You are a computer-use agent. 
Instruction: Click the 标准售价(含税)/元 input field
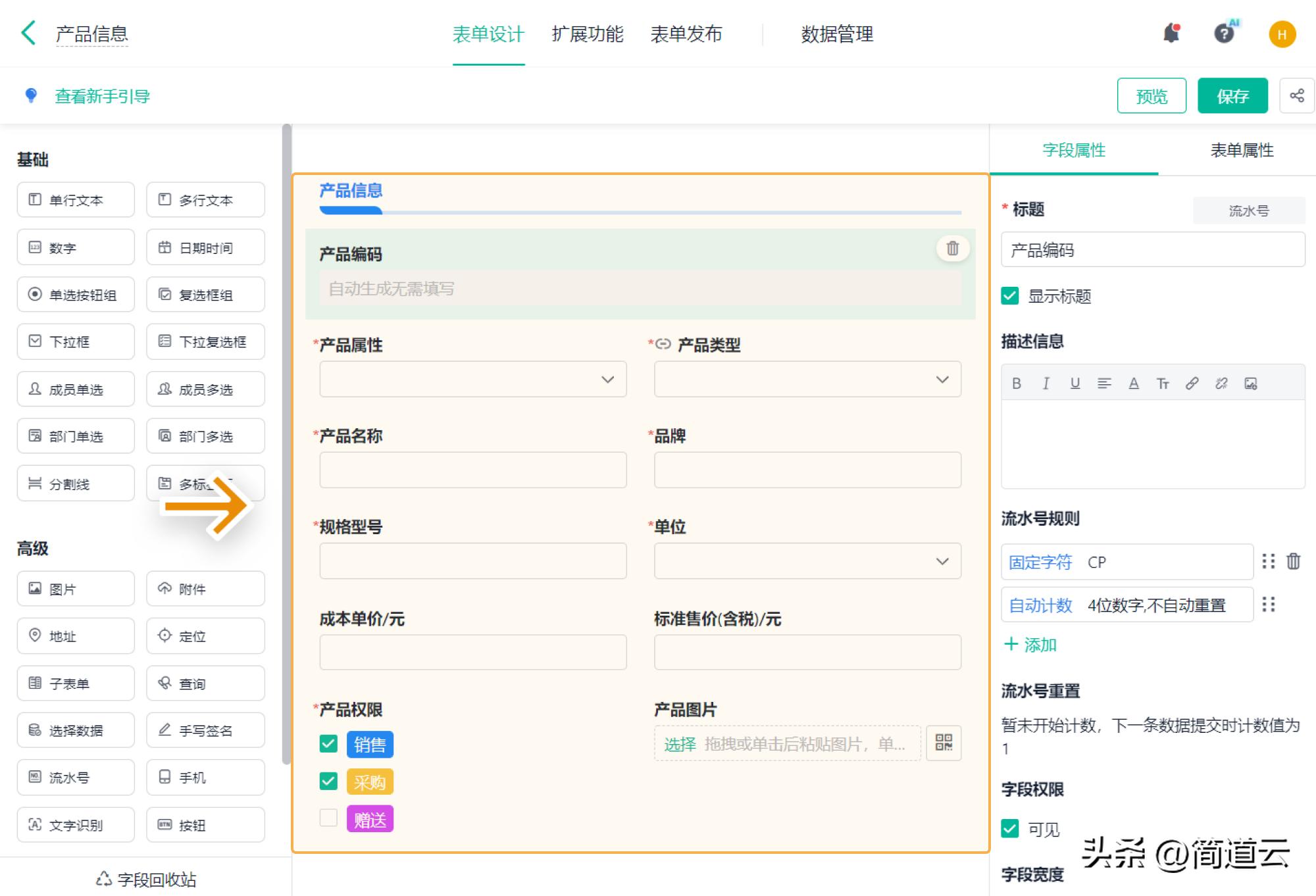pos(807,652)
